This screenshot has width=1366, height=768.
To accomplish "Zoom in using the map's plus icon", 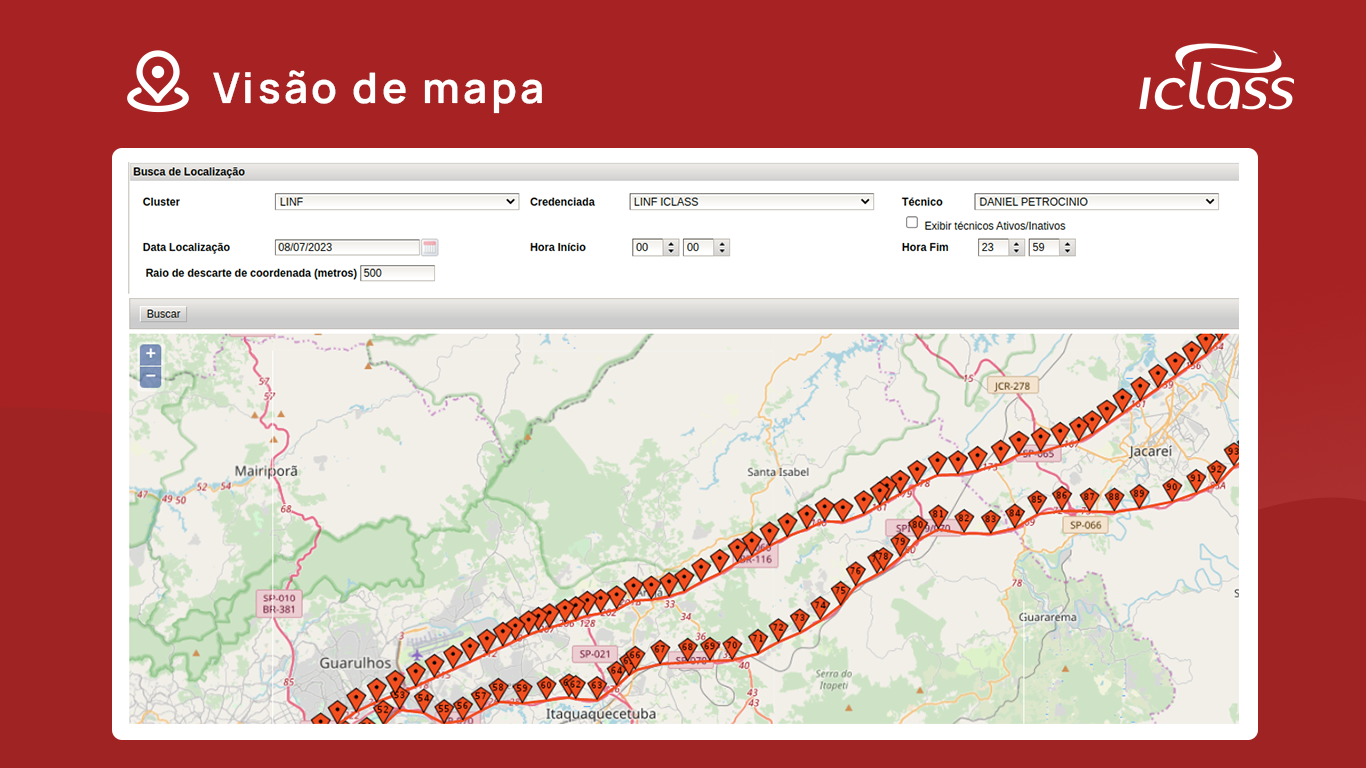I will pos(150,354).
